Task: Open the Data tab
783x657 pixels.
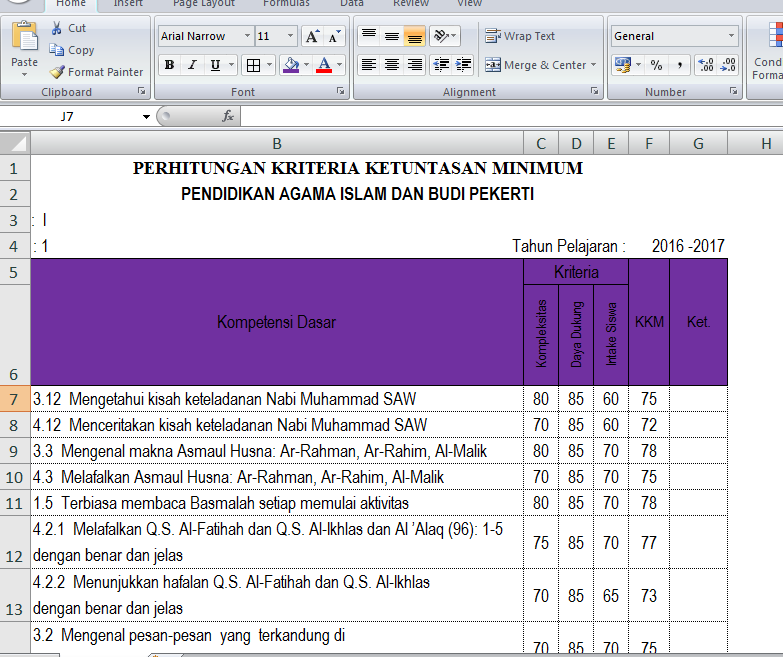Action: (x=352, y=3)
